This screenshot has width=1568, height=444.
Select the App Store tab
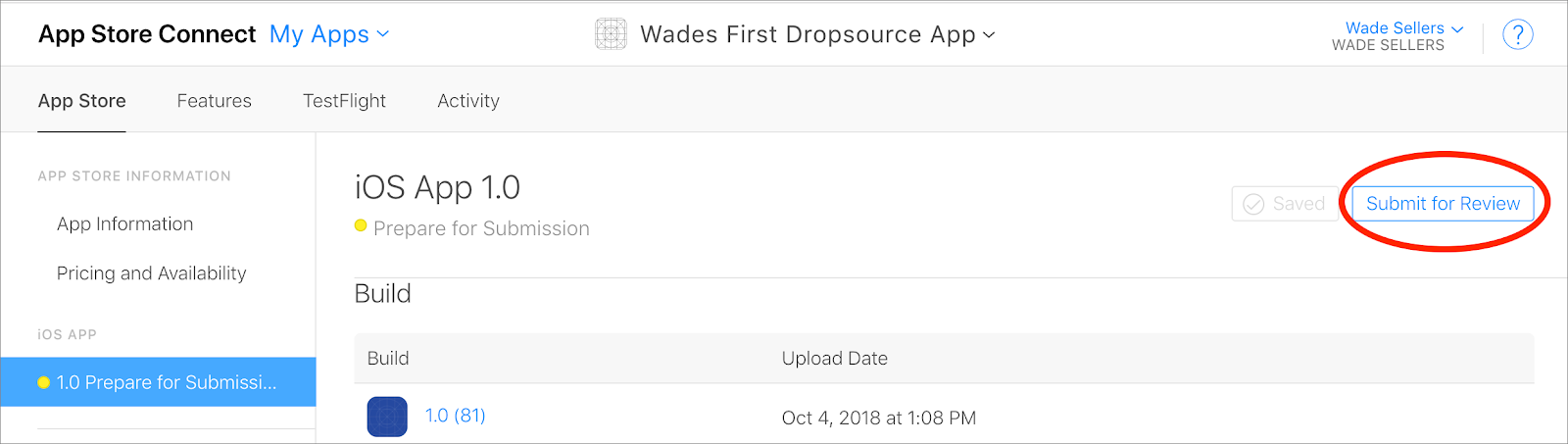coord(81,101)
